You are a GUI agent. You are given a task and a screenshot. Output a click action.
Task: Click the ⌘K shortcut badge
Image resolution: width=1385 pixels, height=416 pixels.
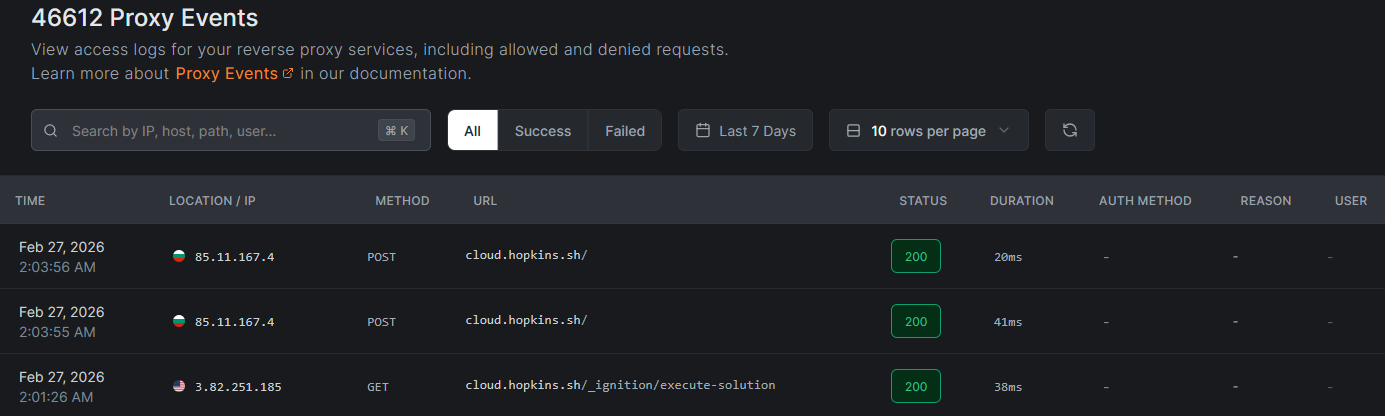tap(397, 131)
